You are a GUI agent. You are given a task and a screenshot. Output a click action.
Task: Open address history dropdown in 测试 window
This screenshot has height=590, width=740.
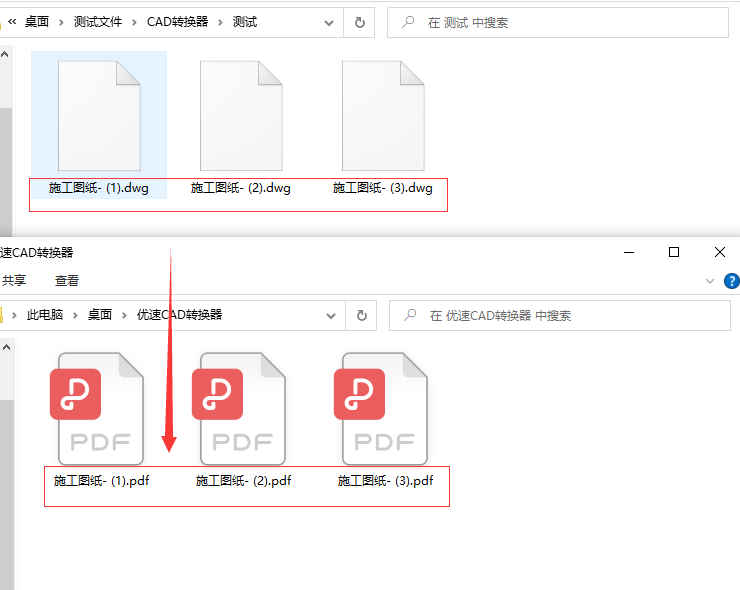click(x=329, y=23)
